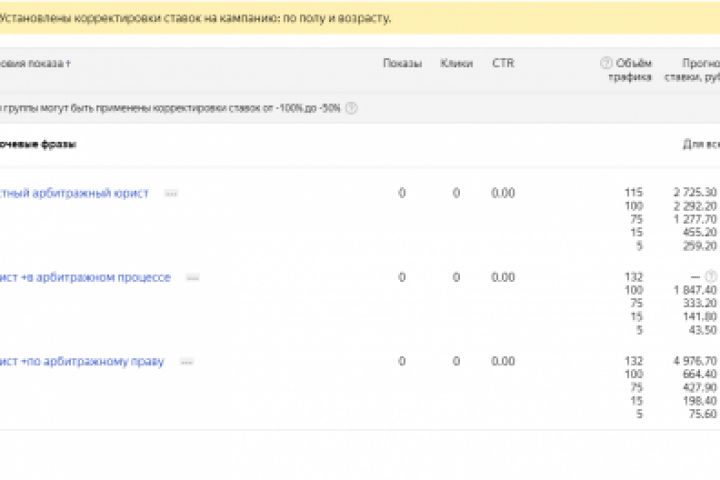Open the +по арбитражному праву phrase link

82,361
